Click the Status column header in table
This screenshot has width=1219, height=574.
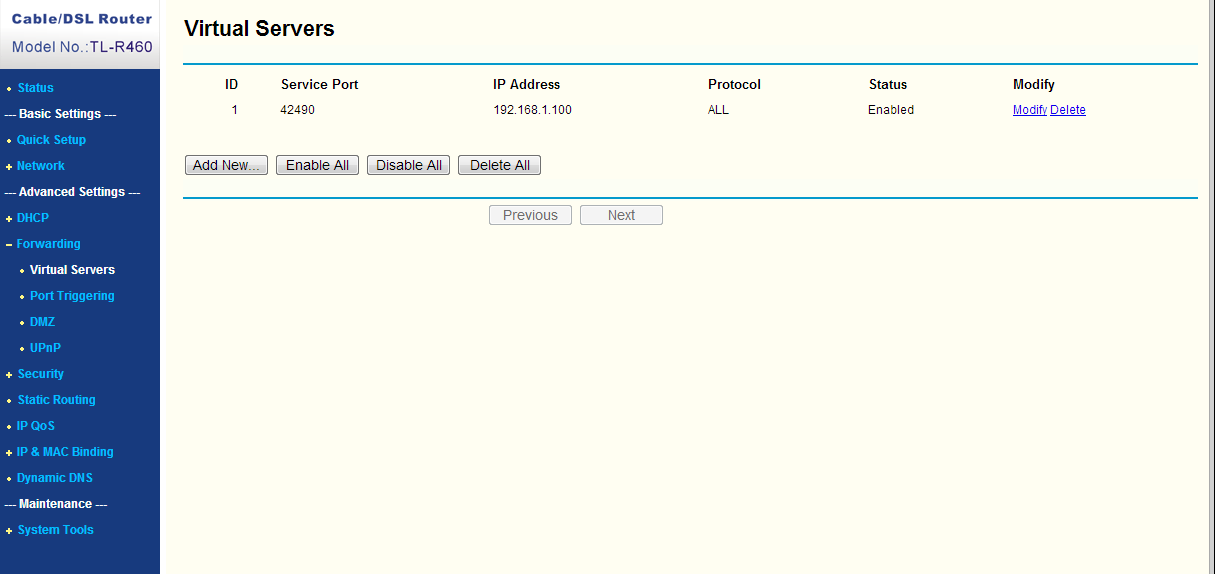(888, 84)
